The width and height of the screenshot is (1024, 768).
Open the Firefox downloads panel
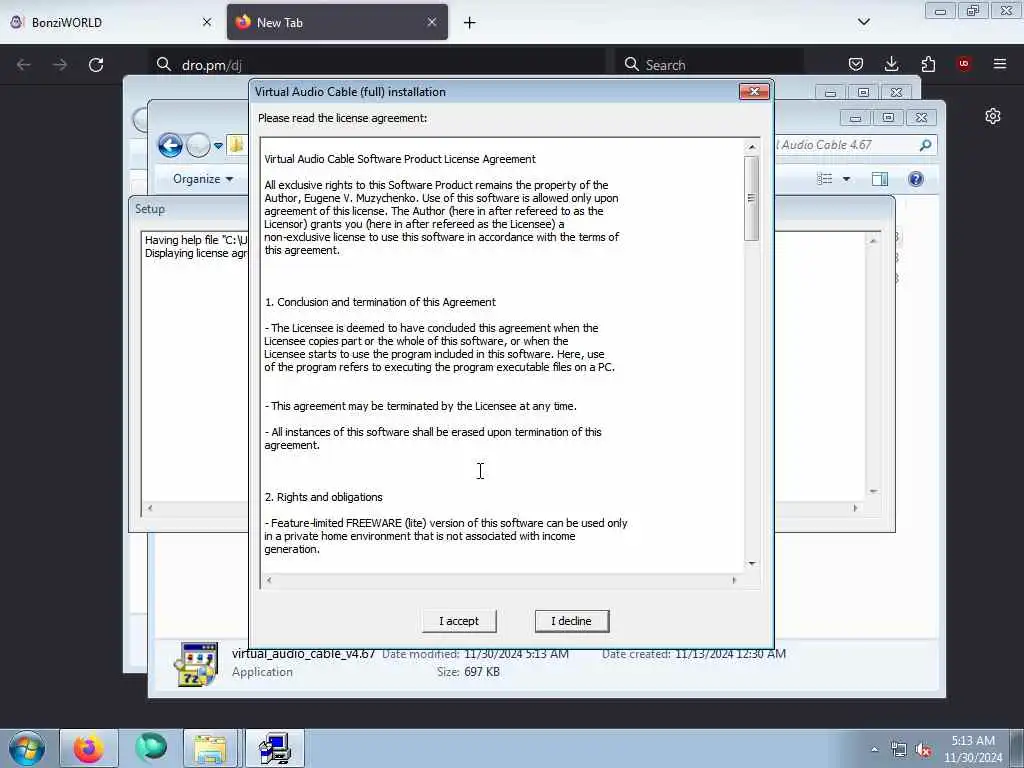pos(891,64)
